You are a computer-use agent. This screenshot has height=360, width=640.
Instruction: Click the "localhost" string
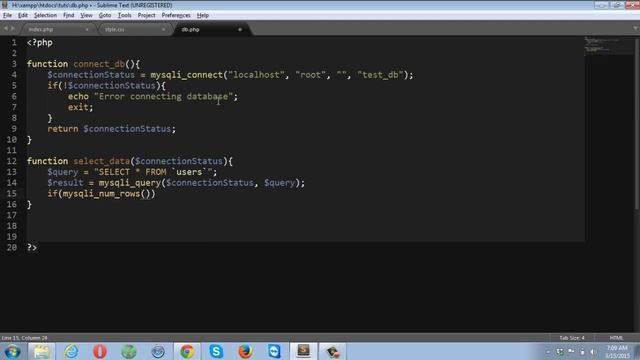pyautogui.click(x=256, y=75)
